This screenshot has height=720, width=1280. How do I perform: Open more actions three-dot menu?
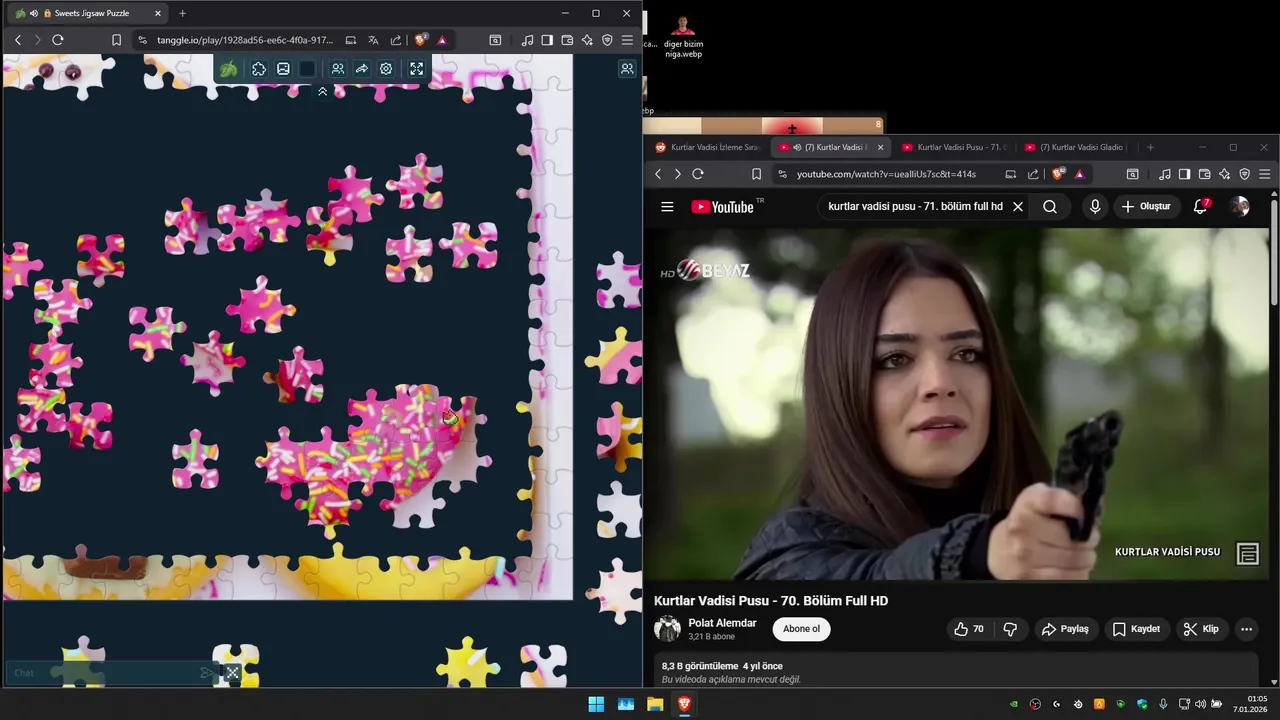(x=1246, y=629)
